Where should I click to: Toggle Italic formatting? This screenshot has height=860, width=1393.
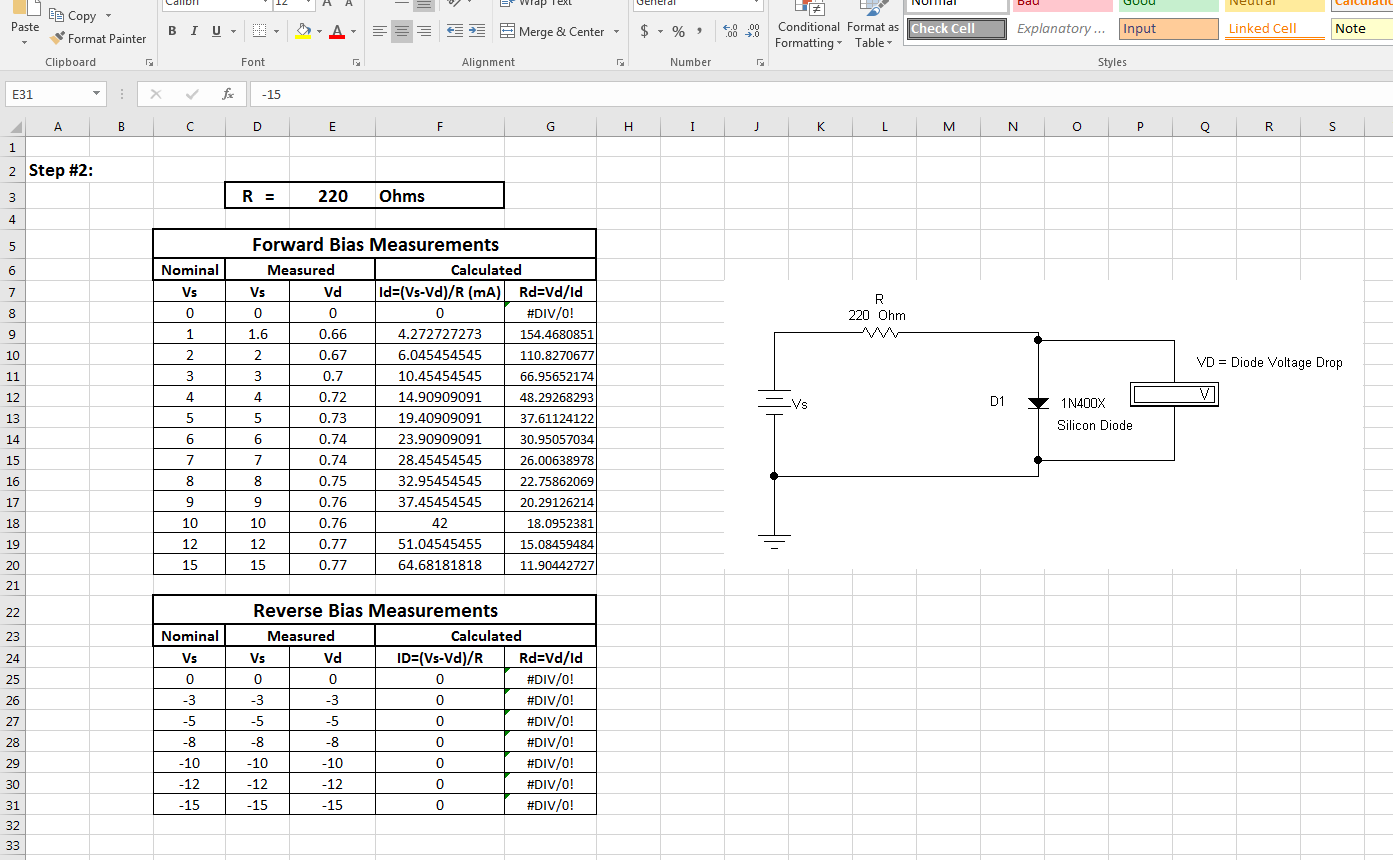tap(194, 32)
